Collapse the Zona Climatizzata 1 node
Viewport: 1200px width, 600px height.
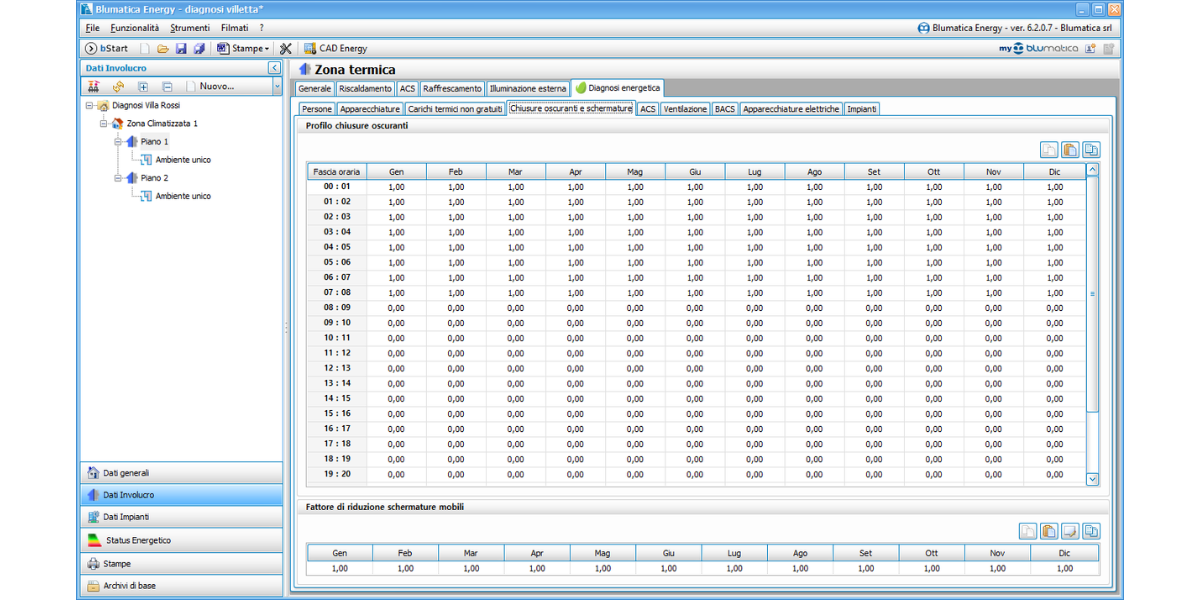click(103, 124)
